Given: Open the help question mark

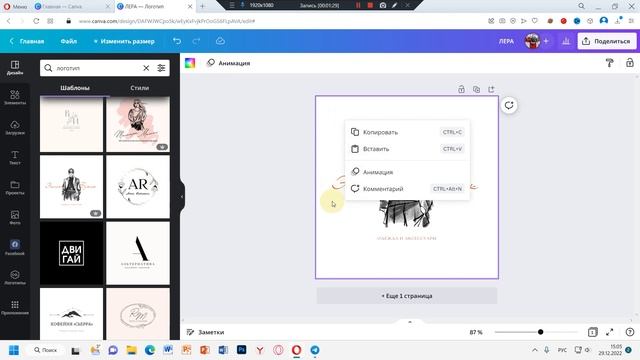Looking at the screenshot, I should click(630, 332).
